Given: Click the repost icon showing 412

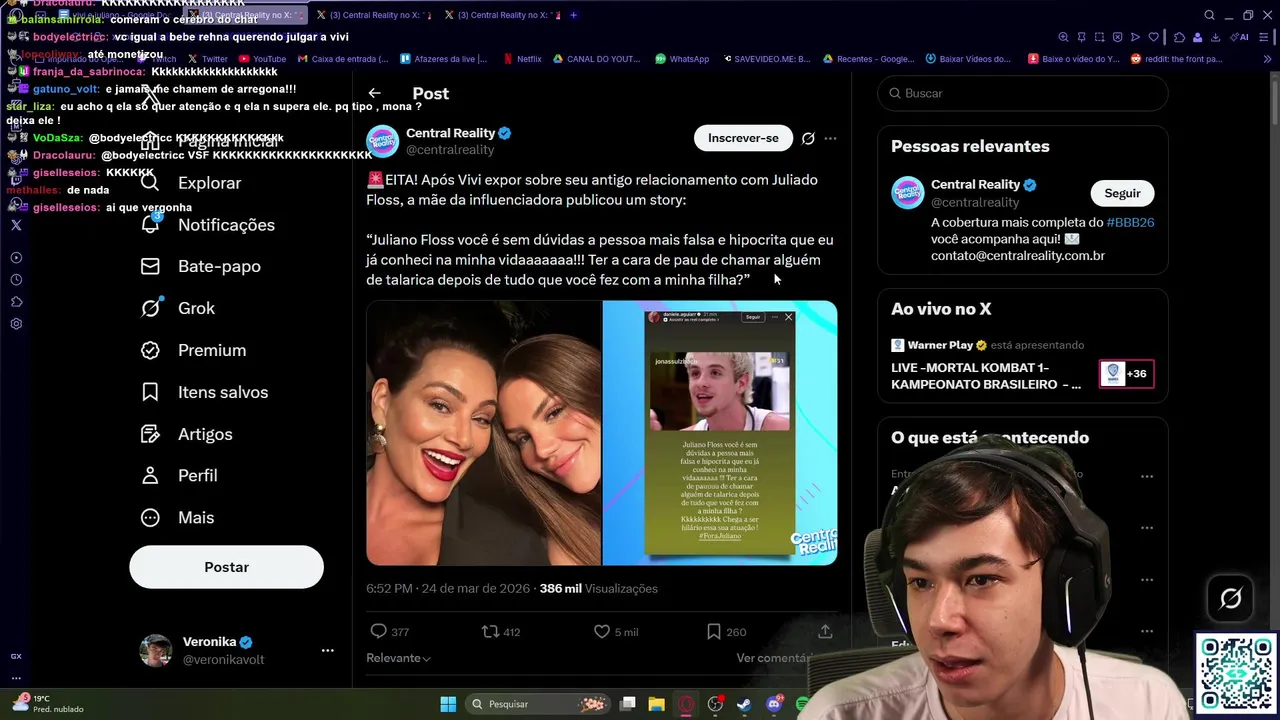Looking at the screenshot, I should (x=490, y=631).
